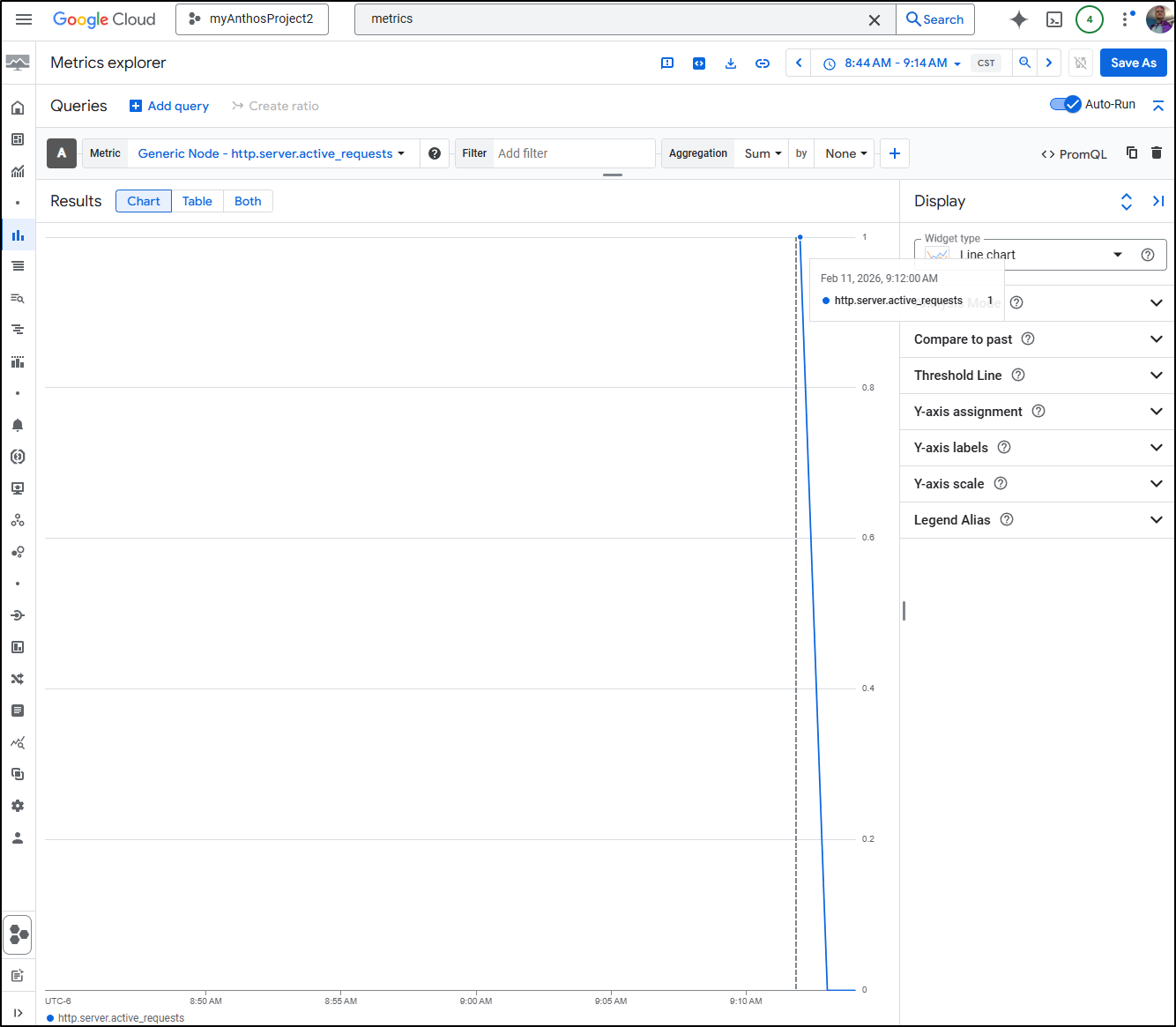Viewport: 1176px width, 1027px height.
Task: Open Cloud Shell terminal icon
Action: [1053, 19]
